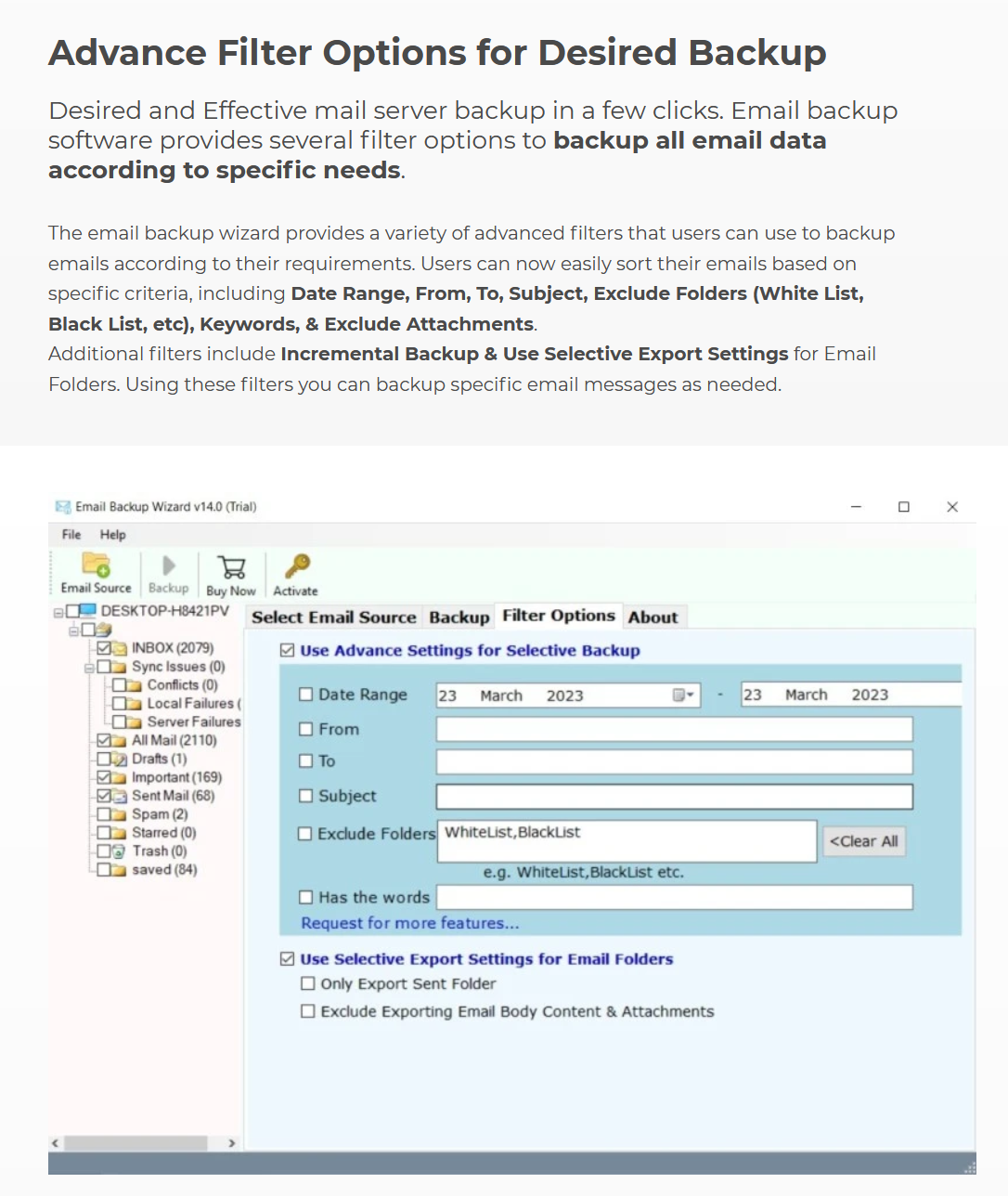Open Request for more features link
The image size is (1008, 1196).
pos(410,923)
